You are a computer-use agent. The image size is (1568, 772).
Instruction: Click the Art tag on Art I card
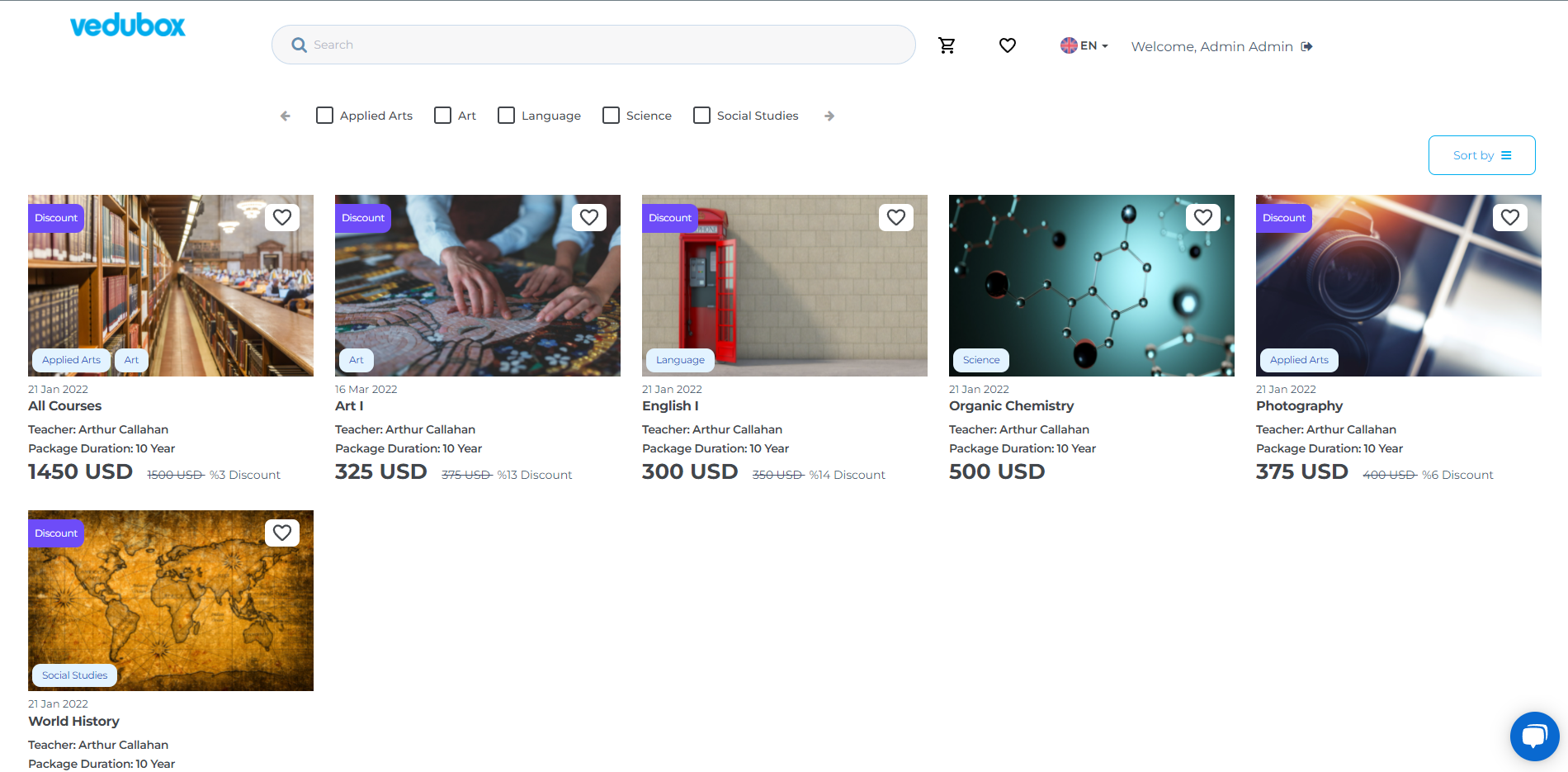tap(357, 360)
